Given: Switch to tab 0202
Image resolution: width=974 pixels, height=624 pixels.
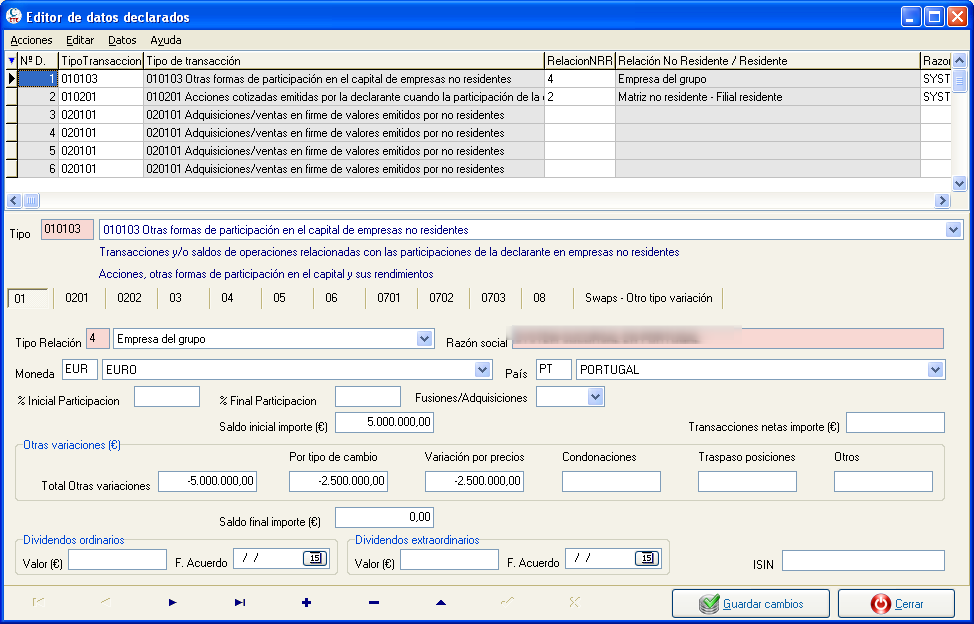Looking at the screenshot, I should pyautogui.click(x=129, y=298).
